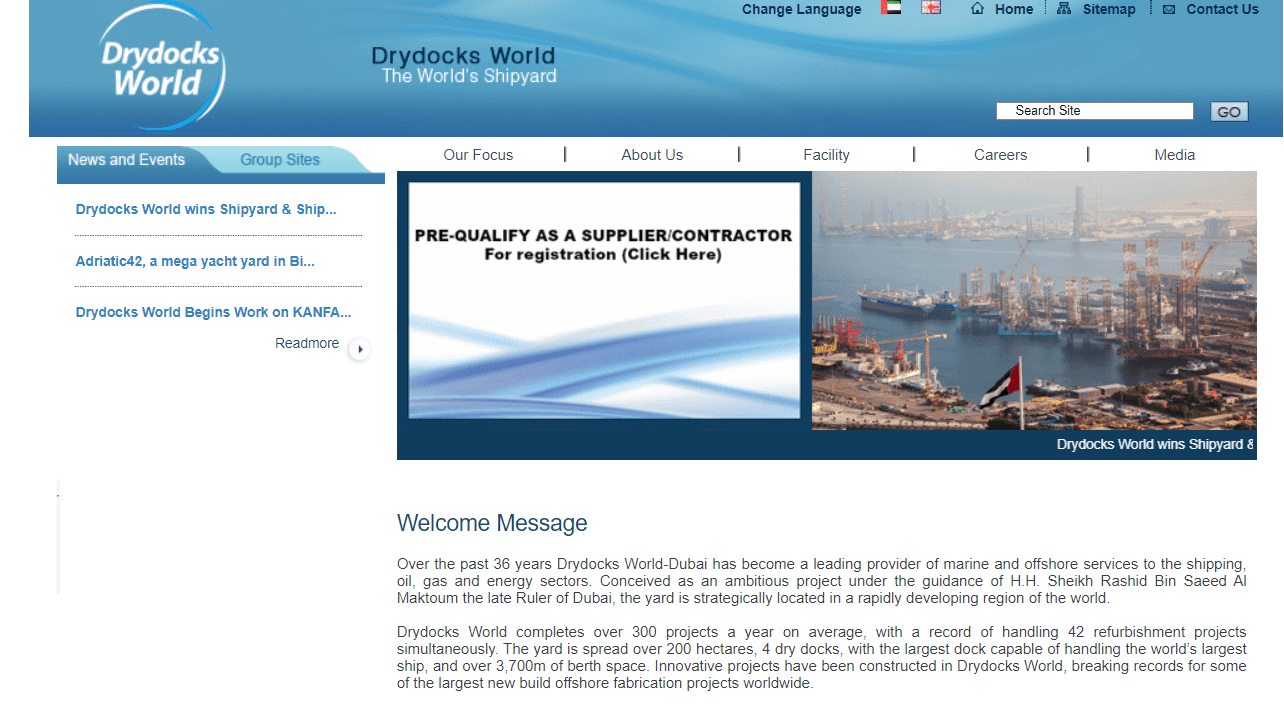
Task: Click the Sitemap tree icon
Action: (x=1064, y=9)
